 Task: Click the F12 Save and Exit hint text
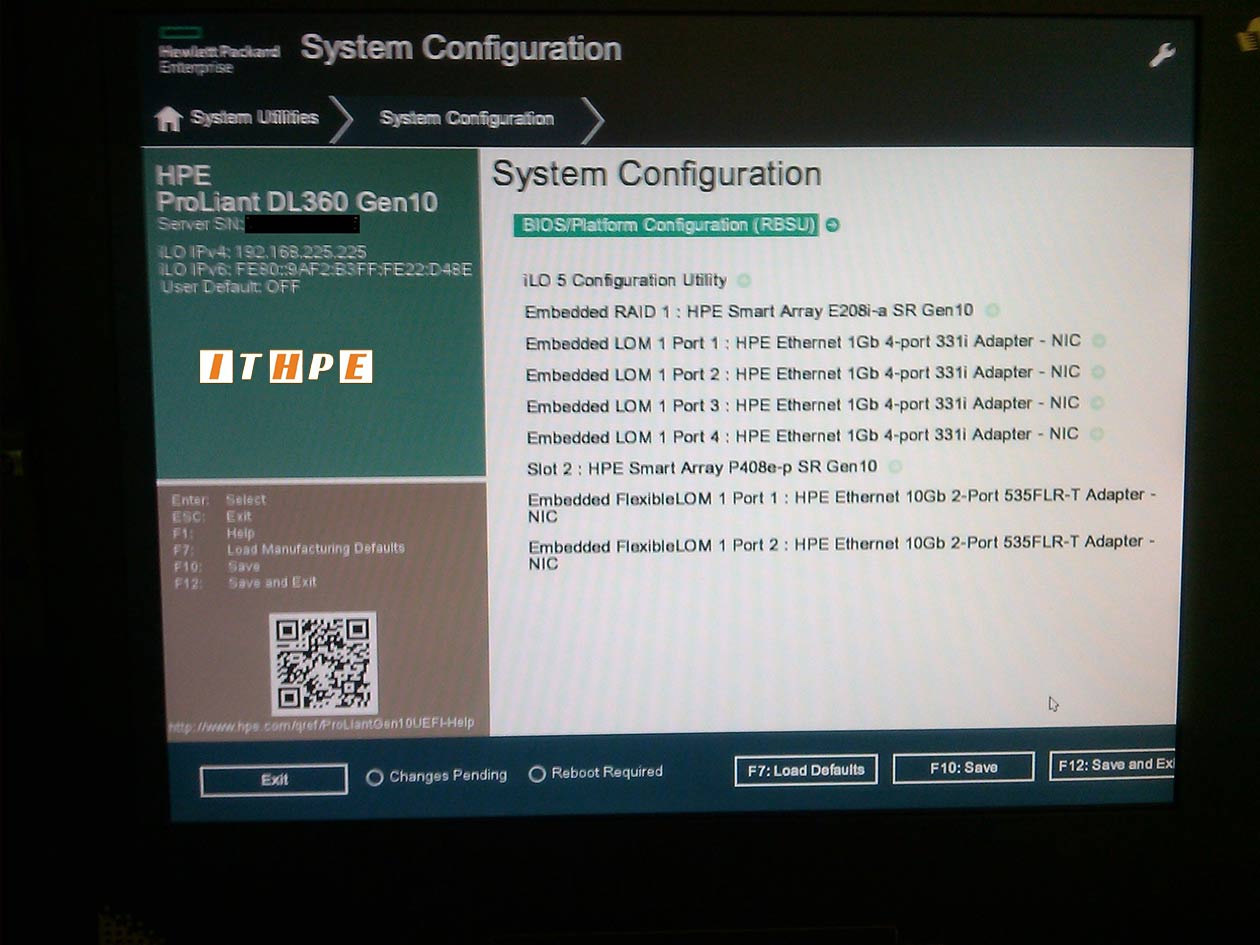245,582
